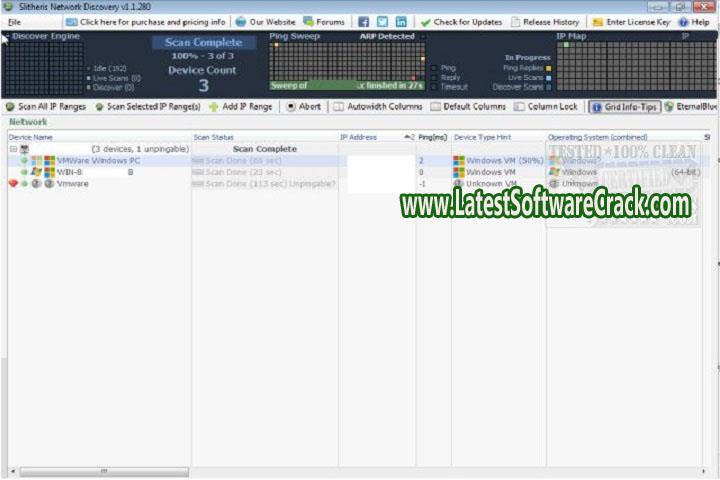Click the Discover Scans swatch
Screen dimensions: 720x480
point(548,87)
